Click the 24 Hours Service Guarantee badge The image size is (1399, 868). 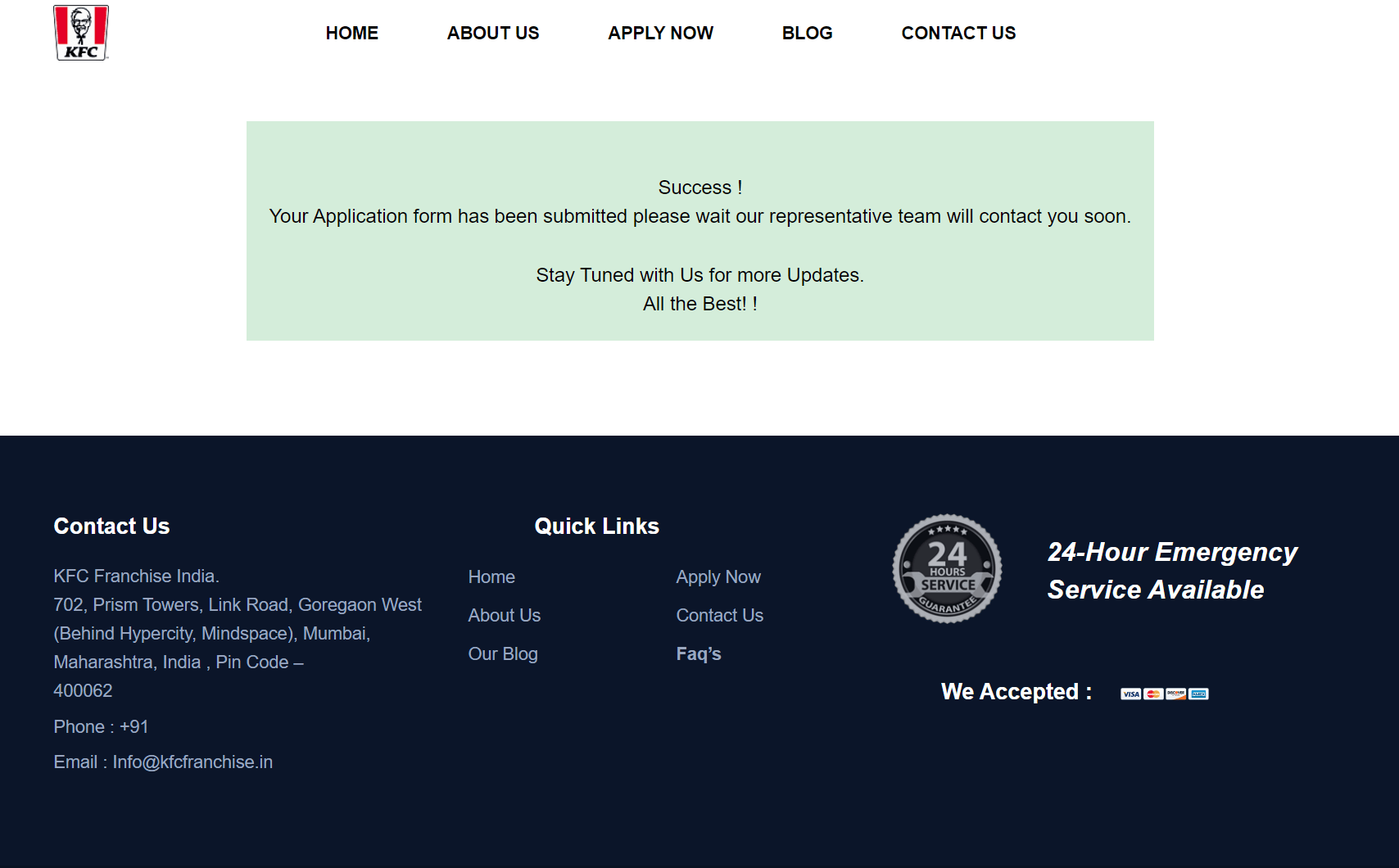pos(947,569)
